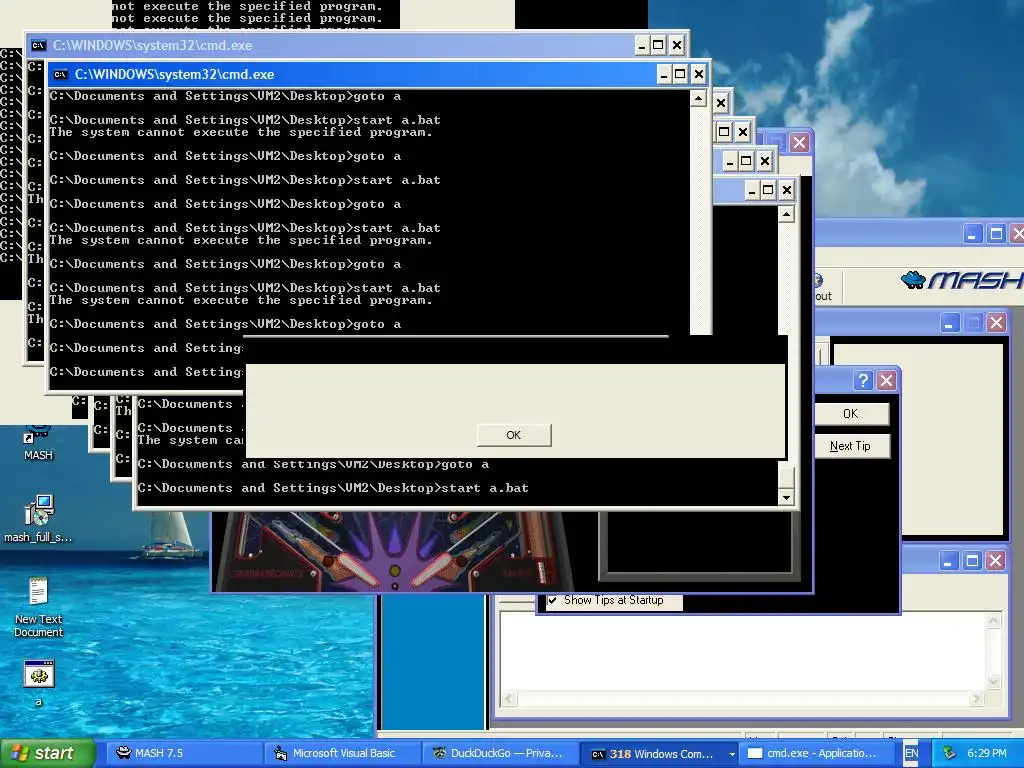The image size is (1024, 768).
Task: Click the 6:29 PM taskbar clock
Action: [x=987, y=753]
